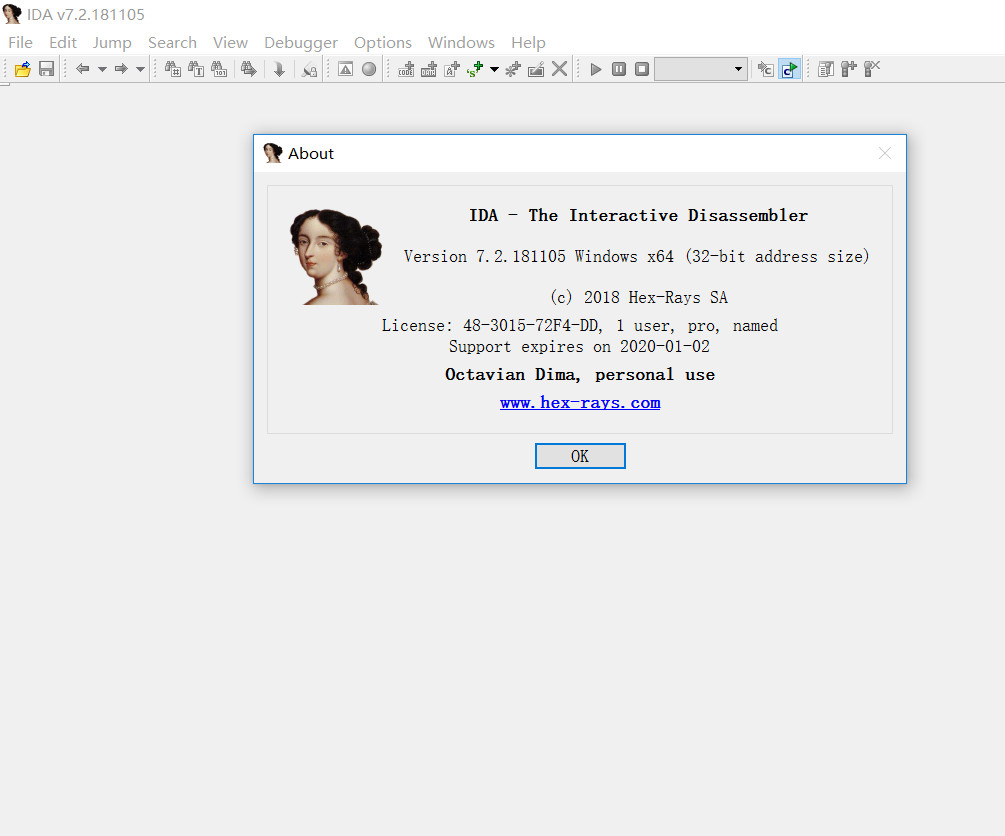Pause the debugger process
Image resolution: width=1005 pixels, height=836 pixels.
619,69
